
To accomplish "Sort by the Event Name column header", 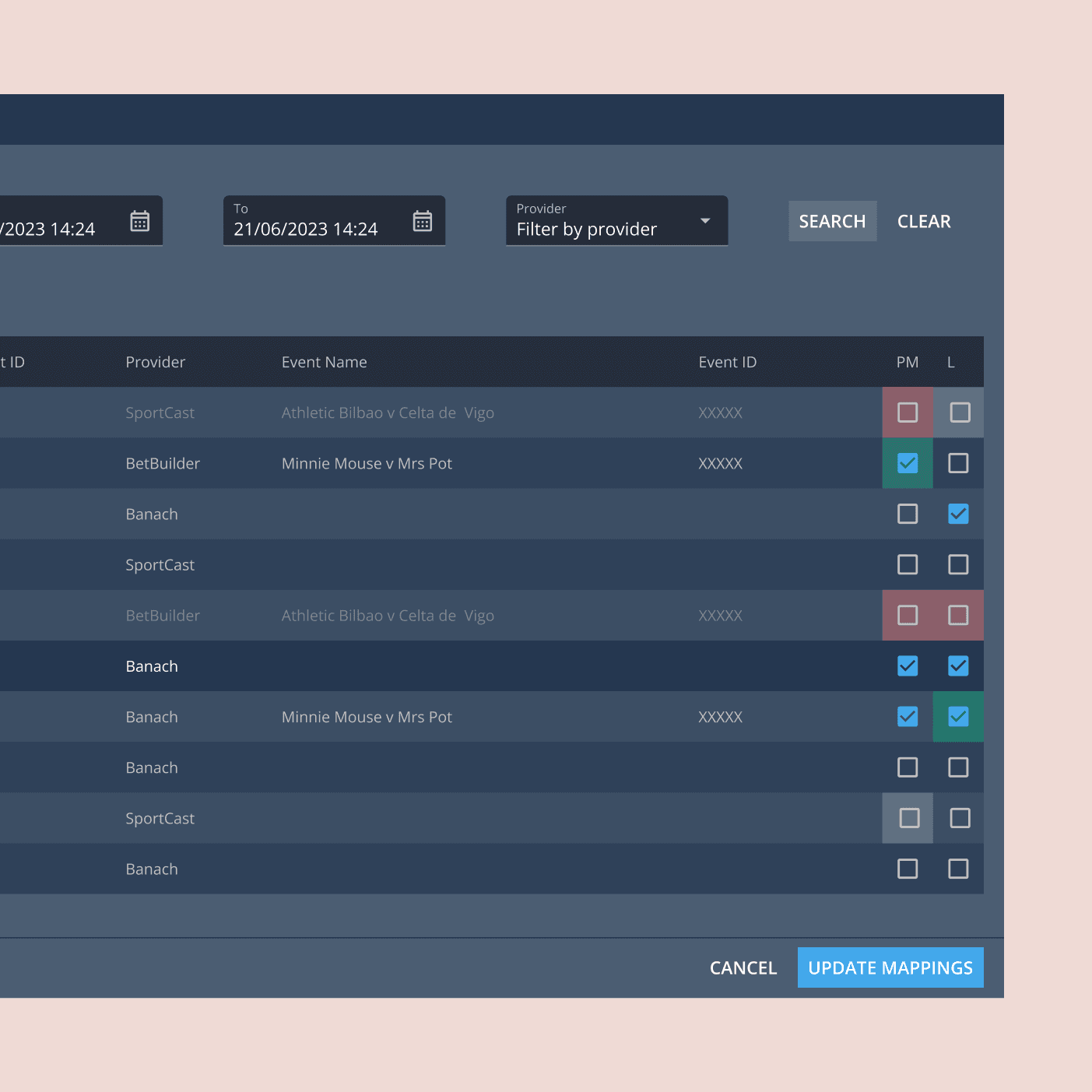I will pos(324,362).
